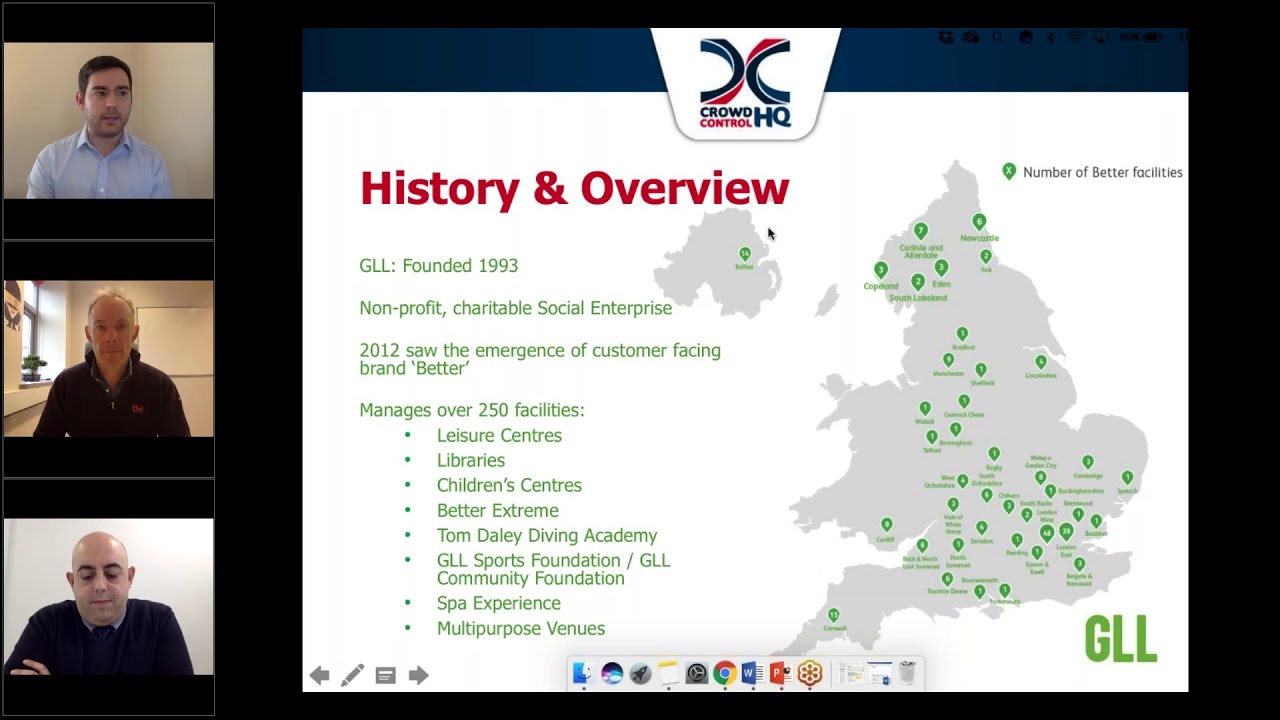The width and height of the screenshot is (1280, 720).
Task: Select middle participant video in black jacket
Action: pos(108,358)
